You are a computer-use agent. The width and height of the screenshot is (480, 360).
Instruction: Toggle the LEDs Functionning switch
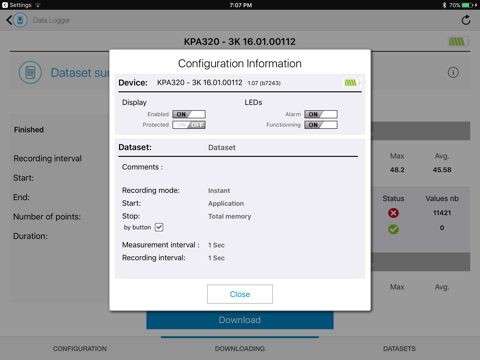click(321, 125)
